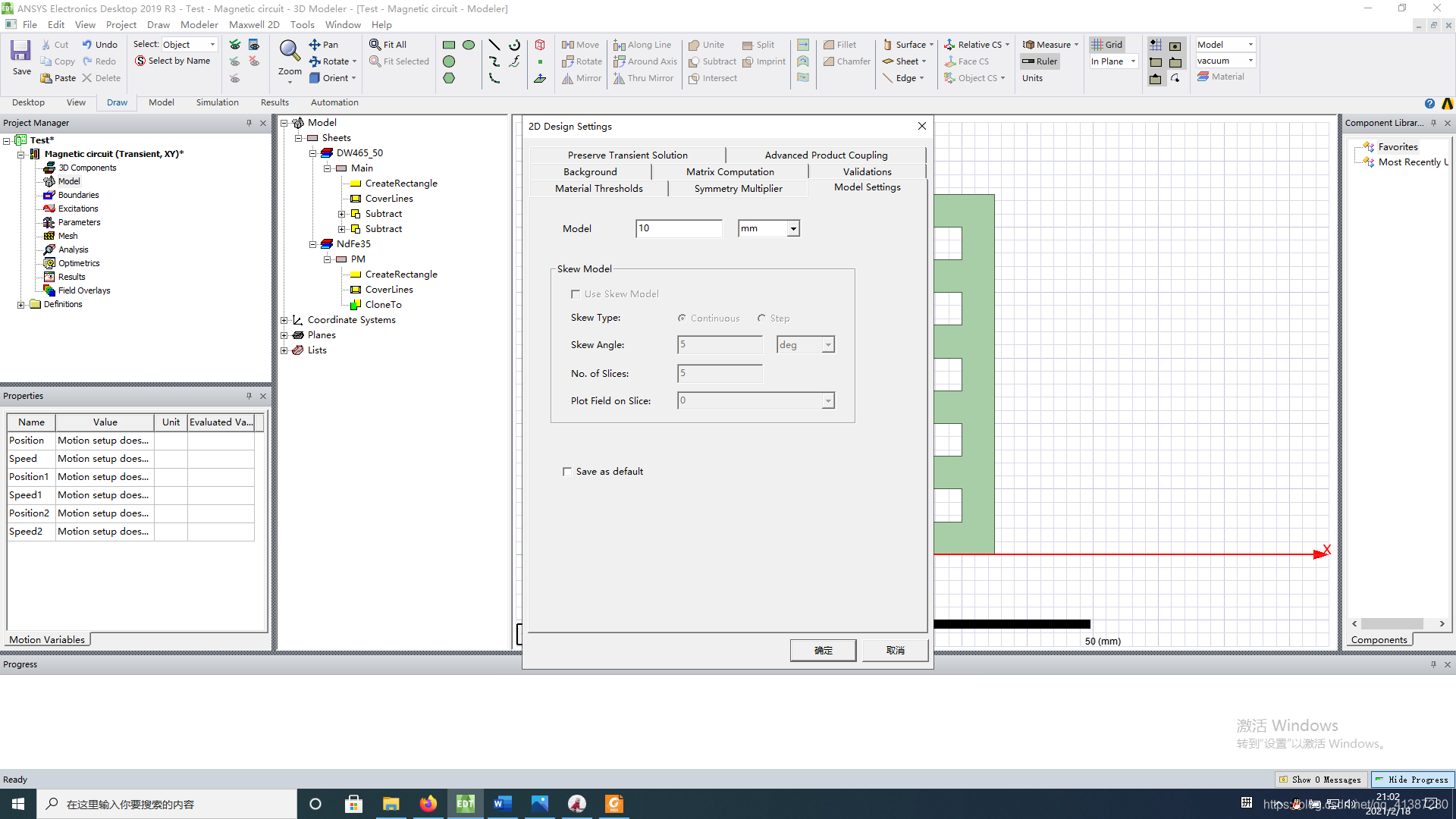Click the Windows search box on taskbar
This screenshot has width=1456, height=819.
[167, 804]
